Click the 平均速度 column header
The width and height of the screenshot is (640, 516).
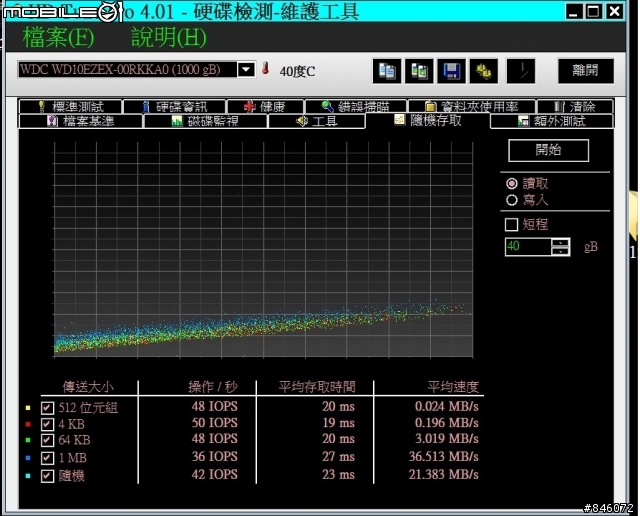point(453,387)
